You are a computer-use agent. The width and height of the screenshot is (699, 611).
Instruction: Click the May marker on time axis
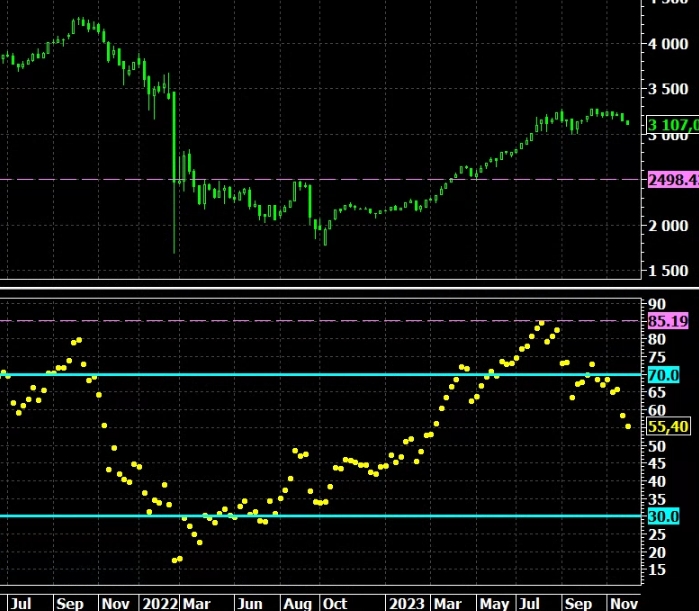pos(494,603)
